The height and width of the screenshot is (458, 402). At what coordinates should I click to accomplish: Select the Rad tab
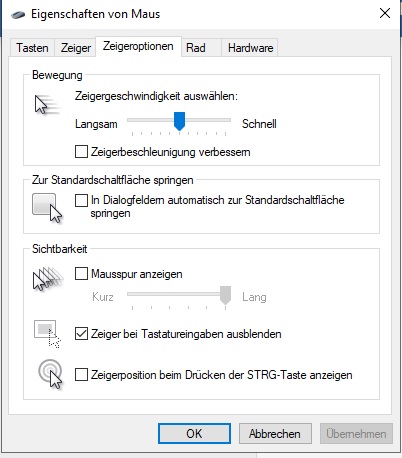pos(196,48)
